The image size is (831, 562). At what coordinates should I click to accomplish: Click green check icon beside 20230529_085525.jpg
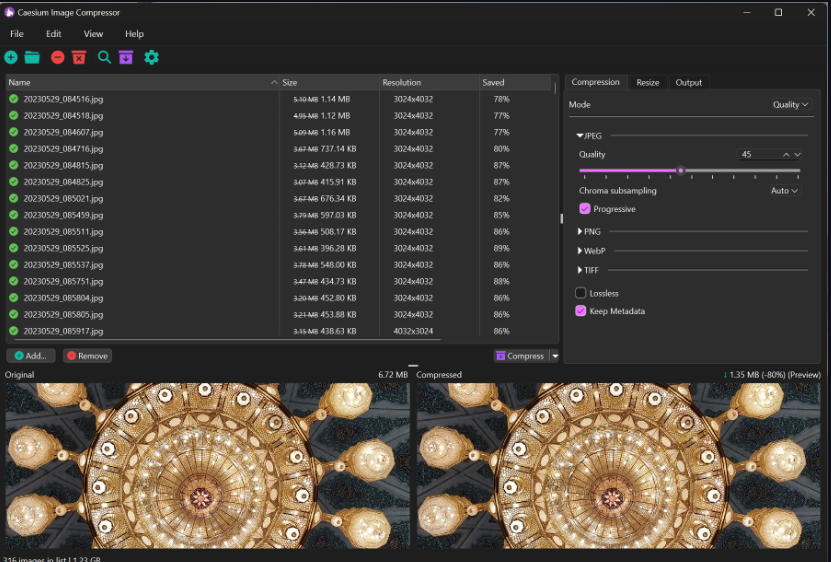coord(14,248)
